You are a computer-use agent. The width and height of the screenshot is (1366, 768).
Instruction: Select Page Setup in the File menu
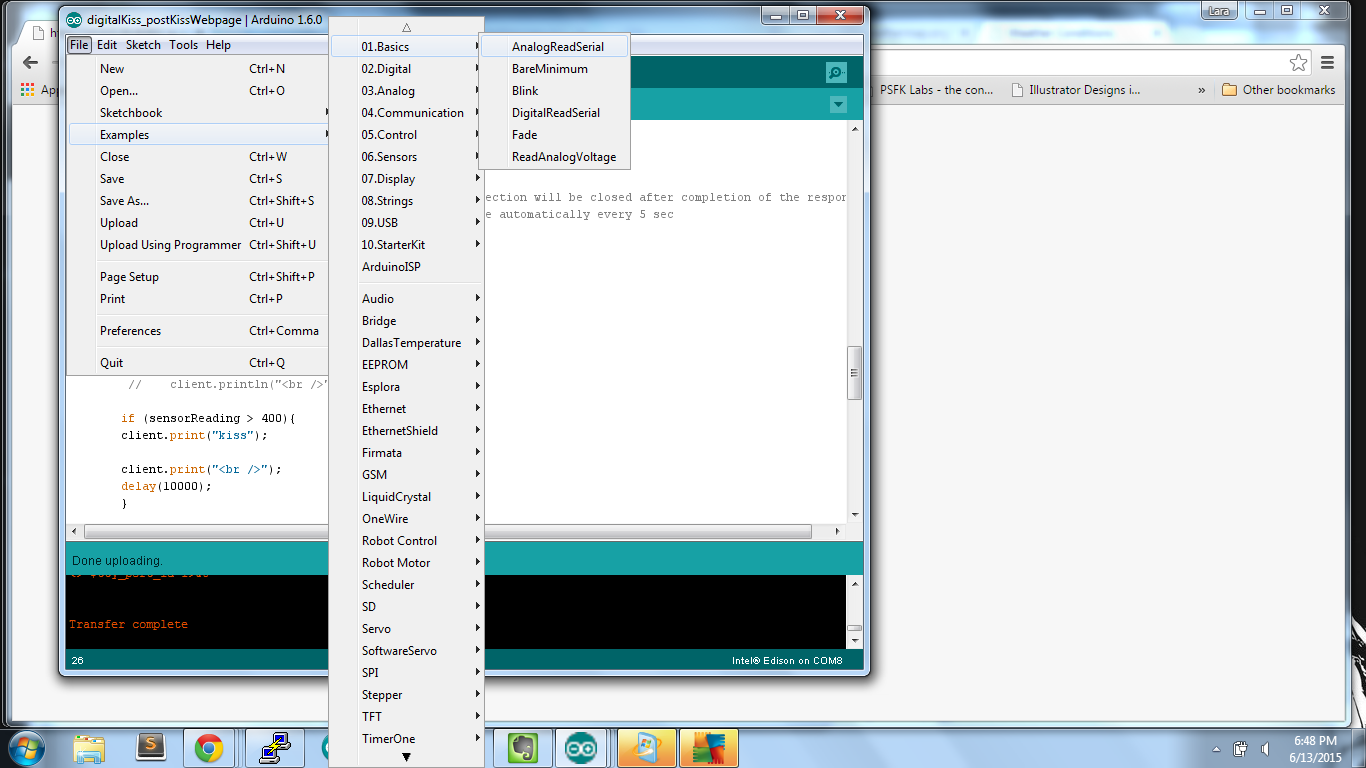[199, 277]
